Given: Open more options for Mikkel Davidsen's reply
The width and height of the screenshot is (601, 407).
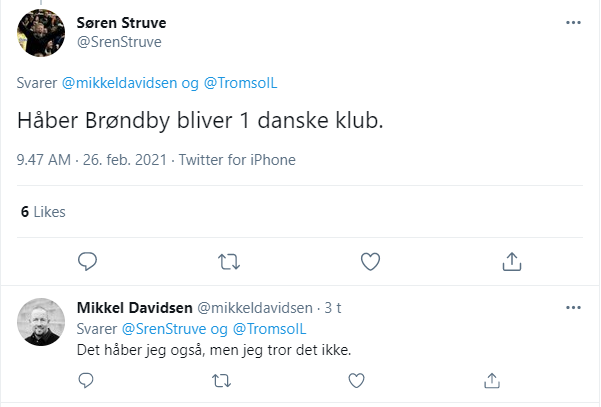Looking at the screenshot, I should tap(573, 306).
